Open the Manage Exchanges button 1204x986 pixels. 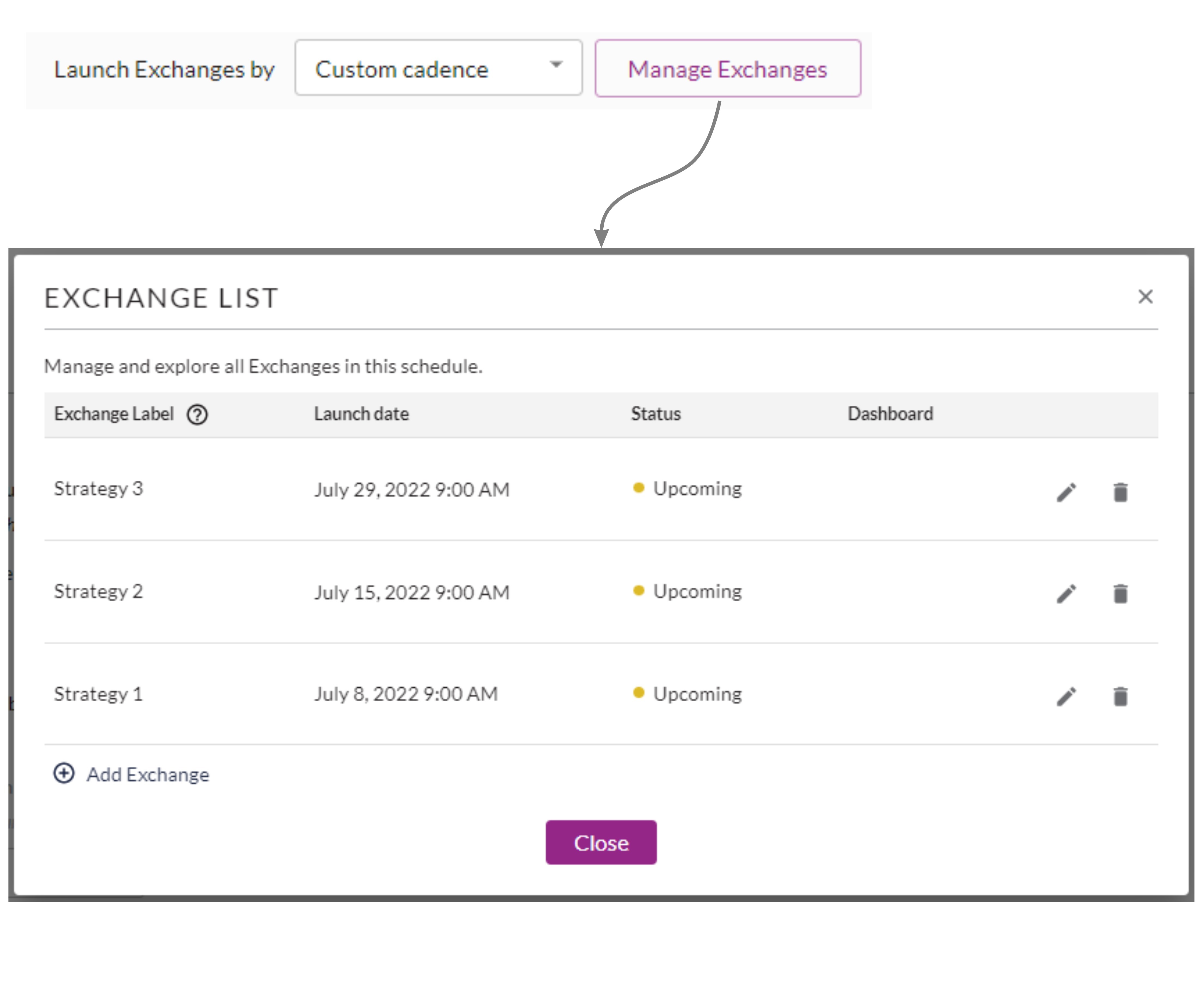click(728, 69)
